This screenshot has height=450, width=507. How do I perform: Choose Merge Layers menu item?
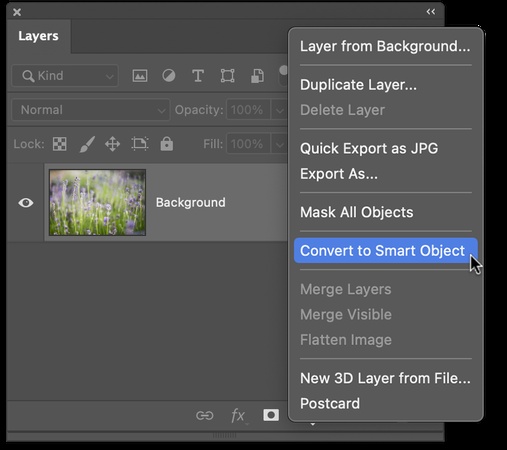[x=386, y=289]
